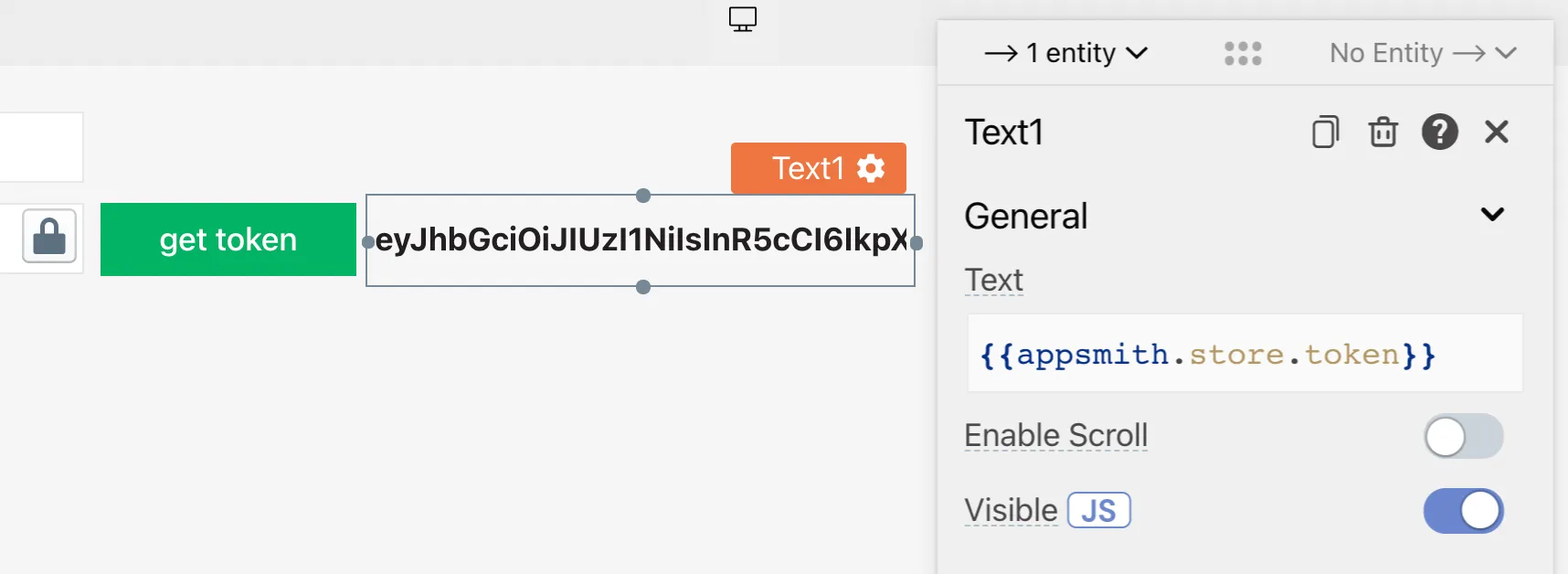
Task: Turn off the Visible switch
Action: [1462, 511]
